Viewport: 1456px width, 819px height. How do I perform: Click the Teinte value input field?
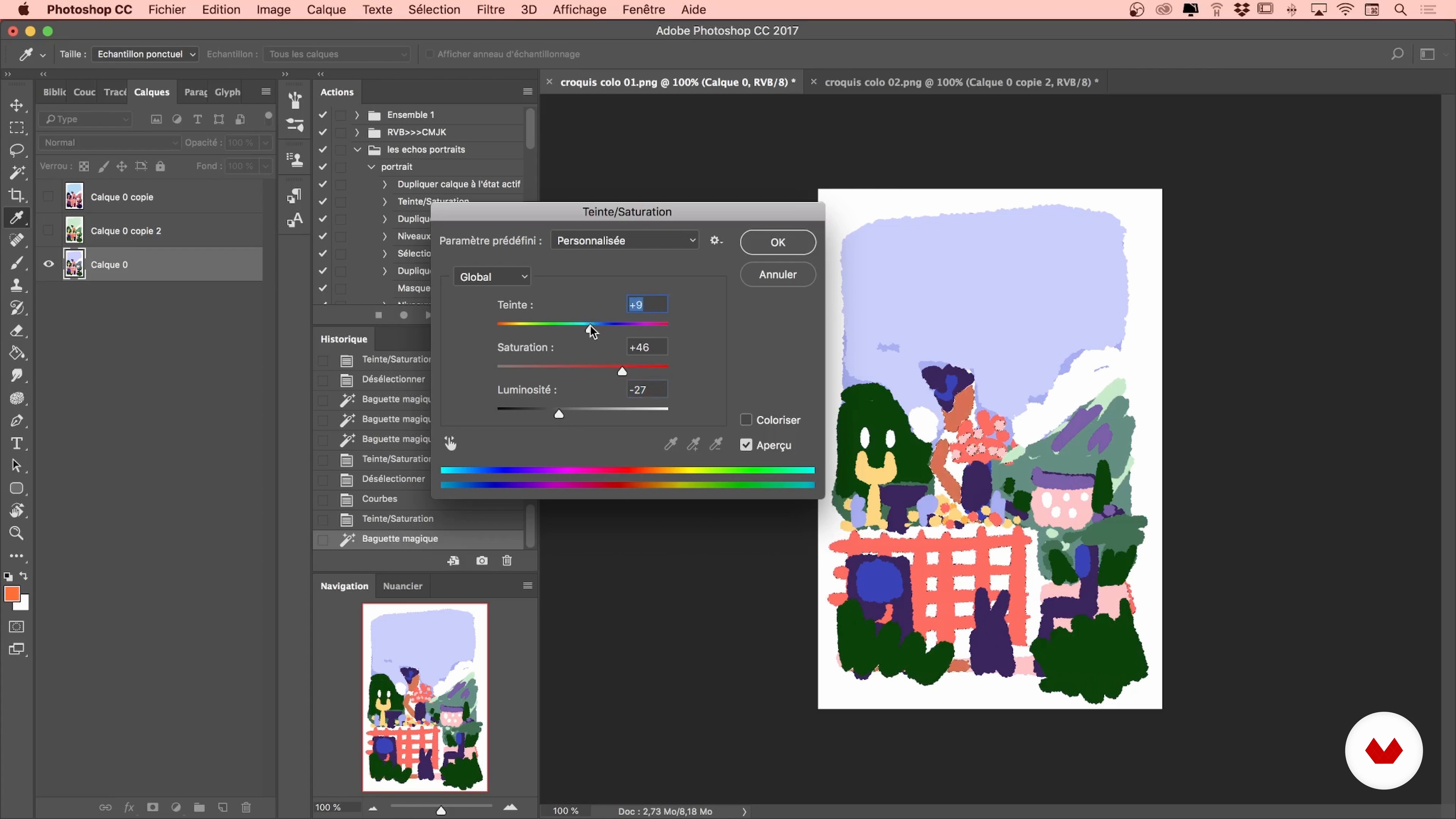click(647, 304)
